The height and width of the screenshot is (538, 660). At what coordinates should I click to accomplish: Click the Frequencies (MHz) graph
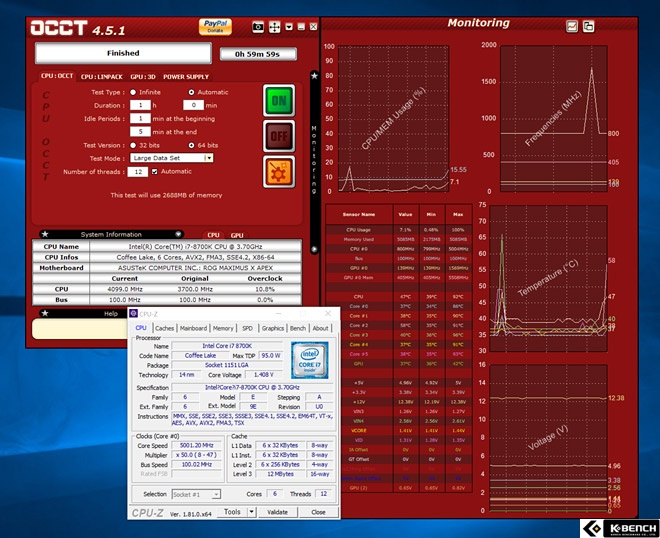(x=554, y=119)
